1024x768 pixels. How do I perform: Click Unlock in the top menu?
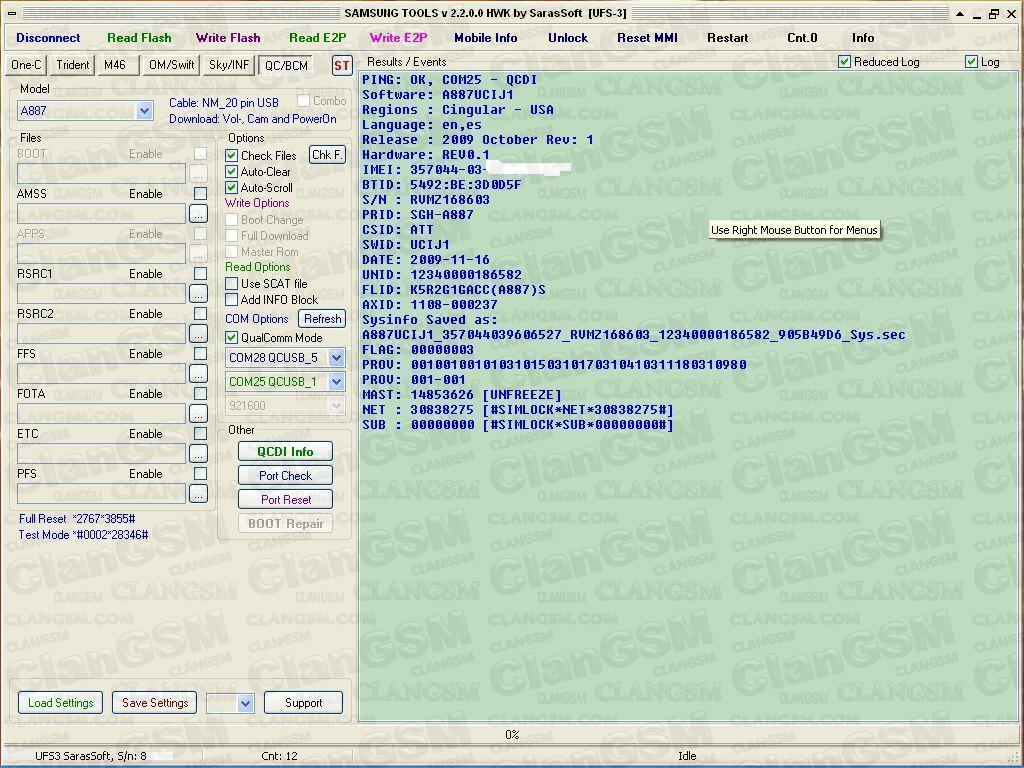click(x=568, y=38)
